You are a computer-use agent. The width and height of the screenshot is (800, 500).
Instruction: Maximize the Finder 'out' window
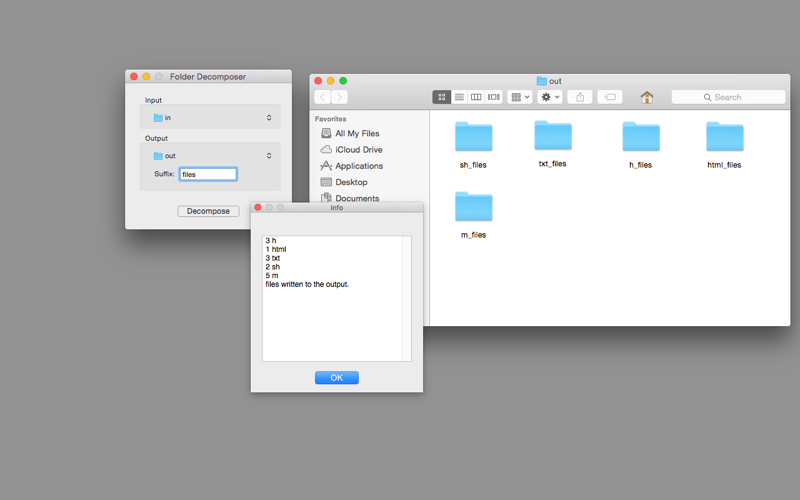(343, 81)
